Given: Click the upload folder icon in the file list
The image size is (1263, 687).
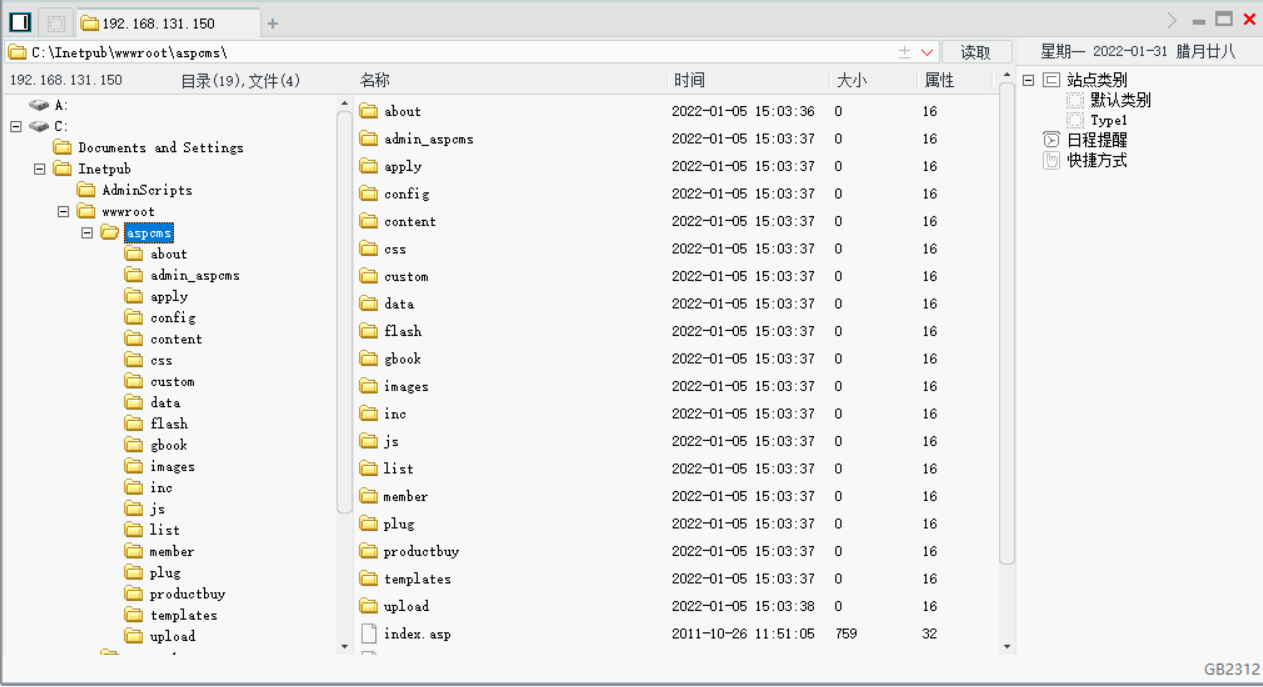Looking at the screenshot, I should point(367,606).
